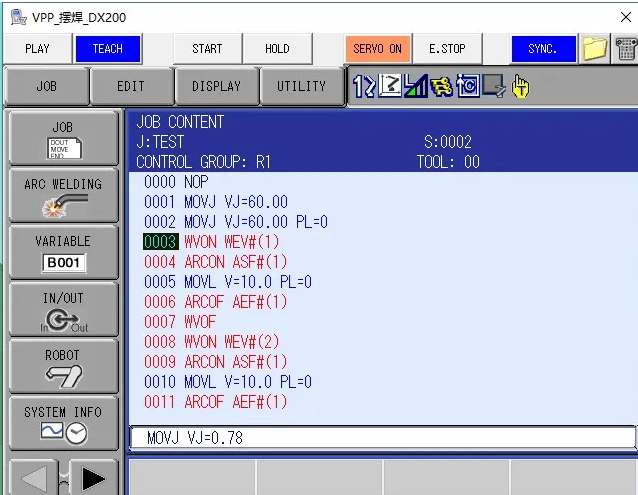Click the START button
This screenshot has width=638, height=495.
pyautogui.click(x=208, y=49)
